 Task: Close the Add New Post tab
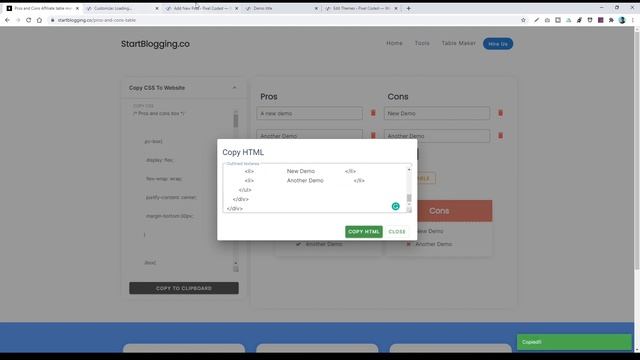(236, 8)
